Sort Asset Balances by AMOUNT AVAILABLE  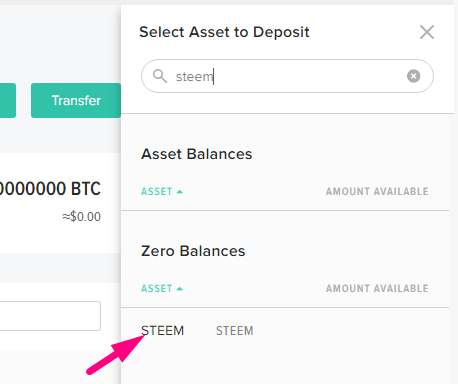377,191
